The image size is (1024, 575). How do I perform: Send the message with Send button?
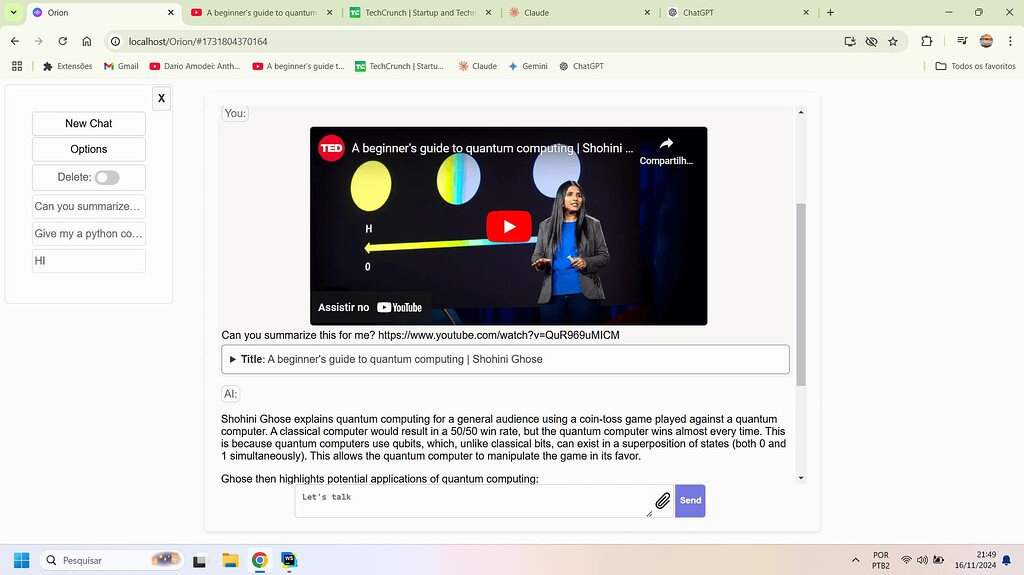(690, 501)
